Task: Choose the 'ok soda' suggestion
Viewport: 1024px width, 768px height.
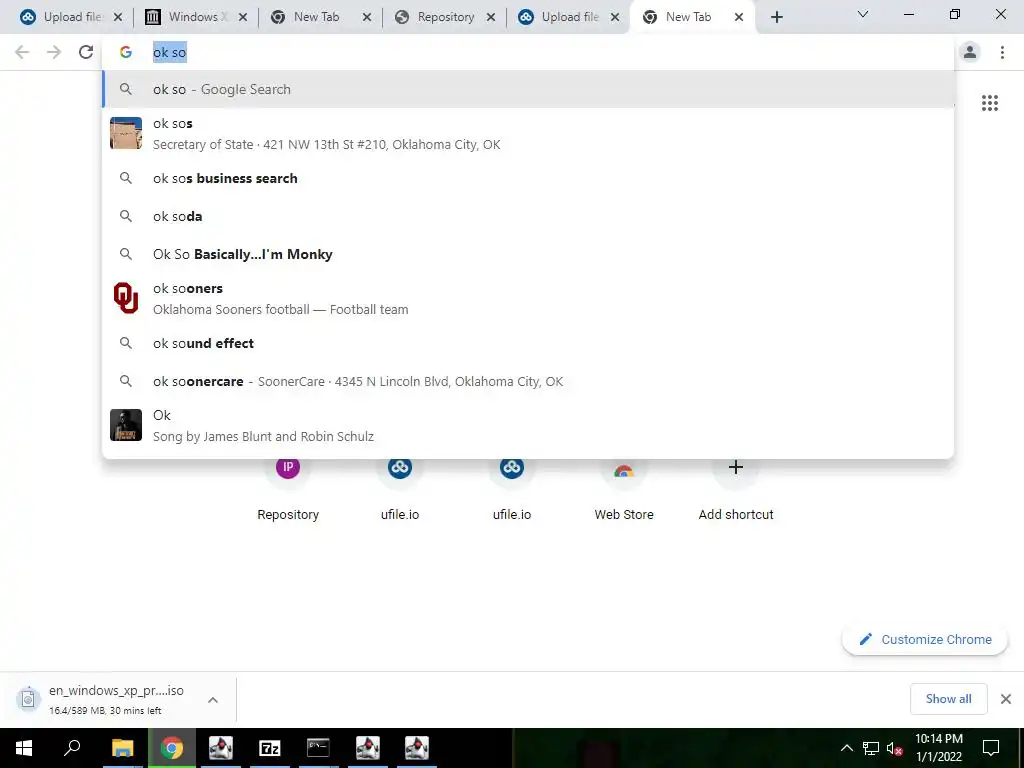Action: click(x=528, y=216)
